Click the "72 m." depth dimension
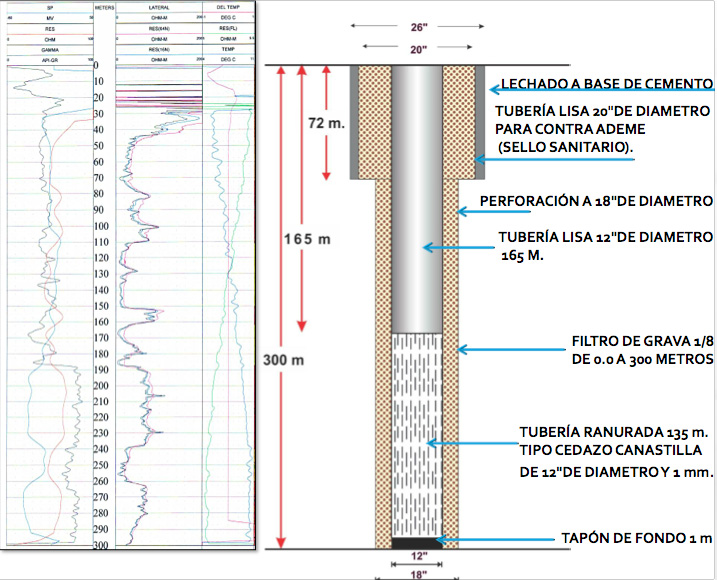This screenshot has width=717, height=580. (x=326, y=123)
